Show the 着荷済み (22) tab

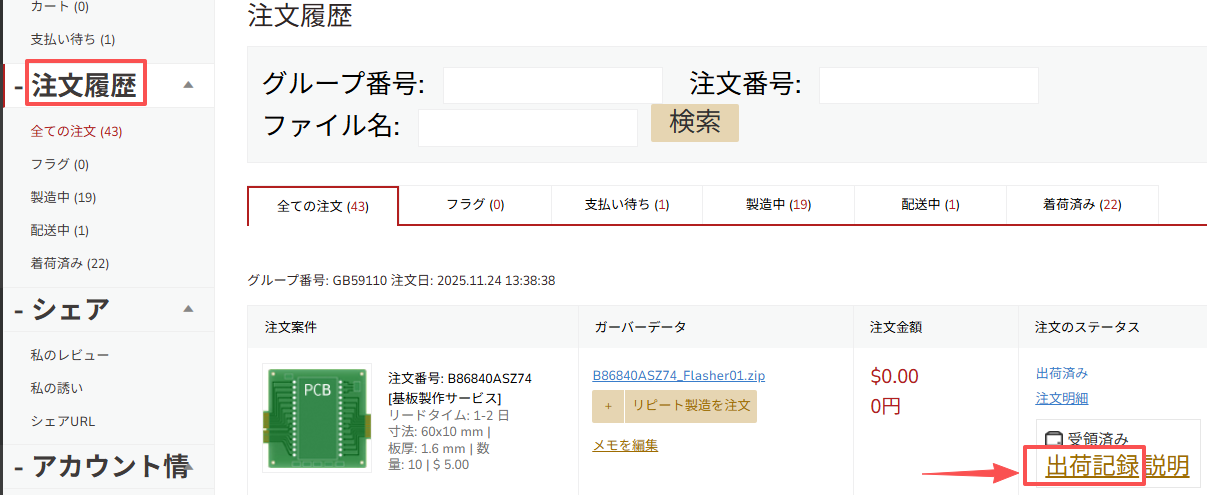(x=1082, y=205)
